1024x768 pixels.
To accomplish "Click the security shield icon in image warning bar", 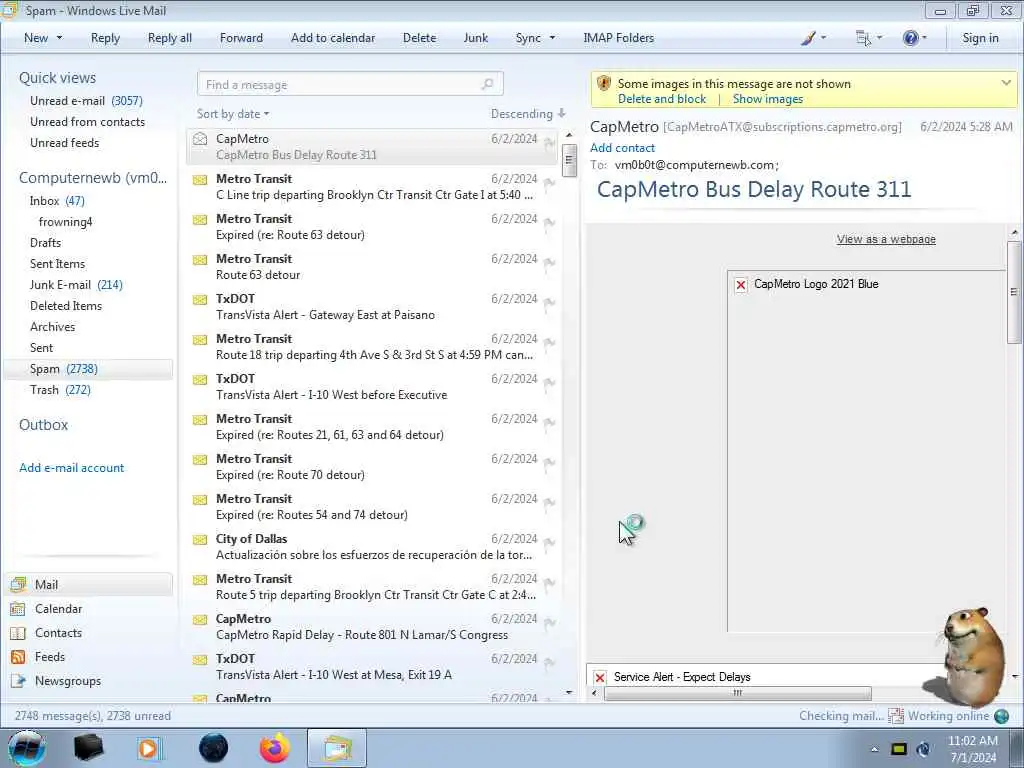I will coord(604,84).
